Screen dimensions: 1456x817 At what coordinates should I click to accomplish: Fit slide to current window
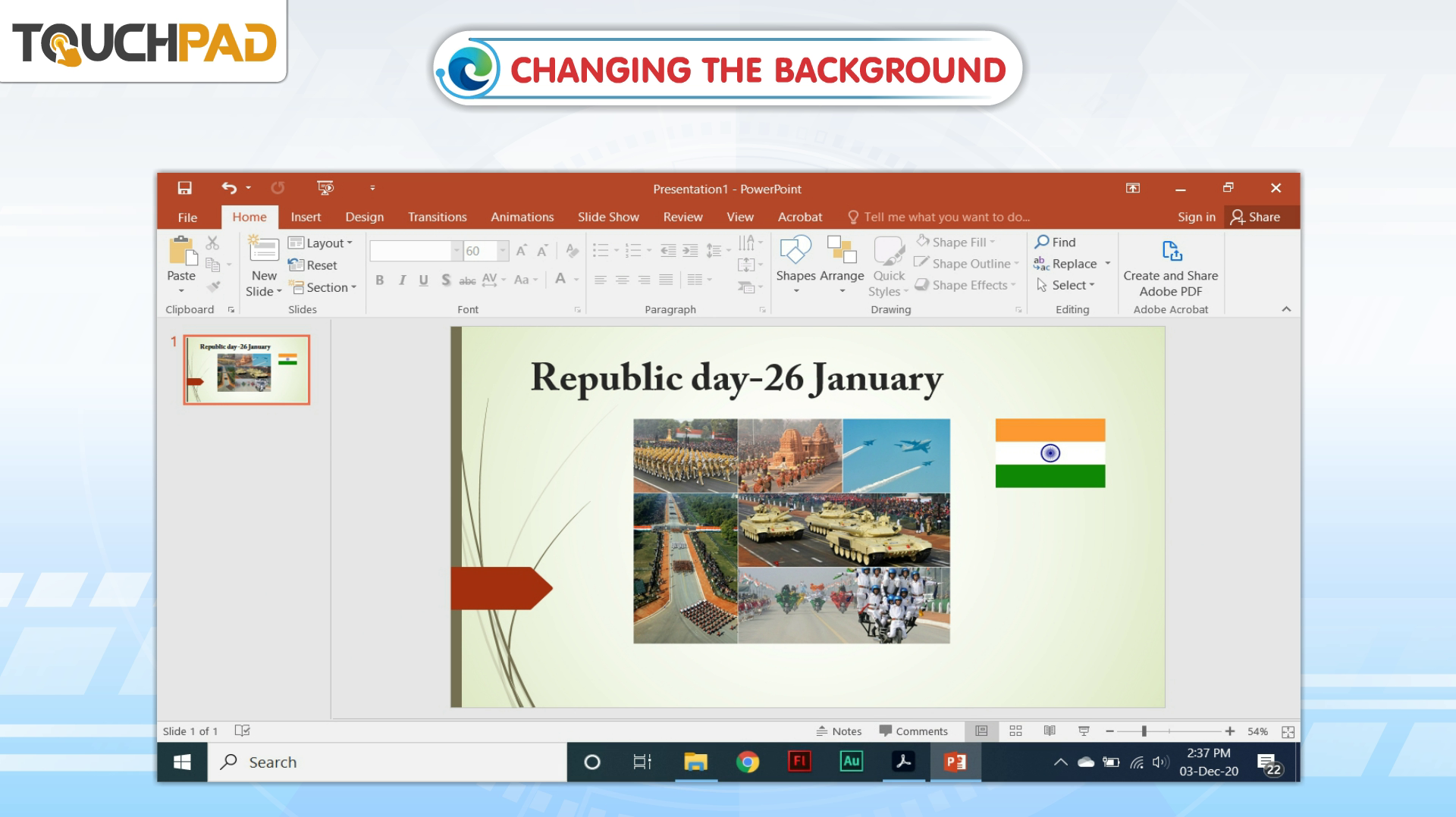click(x=1288, y=731)
